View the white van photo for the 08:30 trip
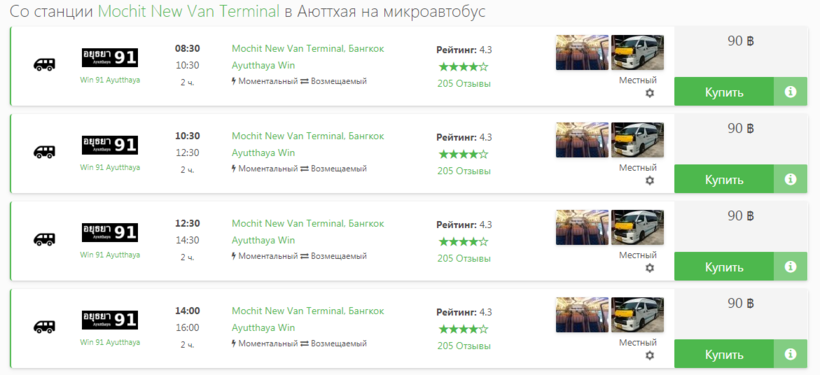Viewport: 820px width, 375px height. (637, 52)
